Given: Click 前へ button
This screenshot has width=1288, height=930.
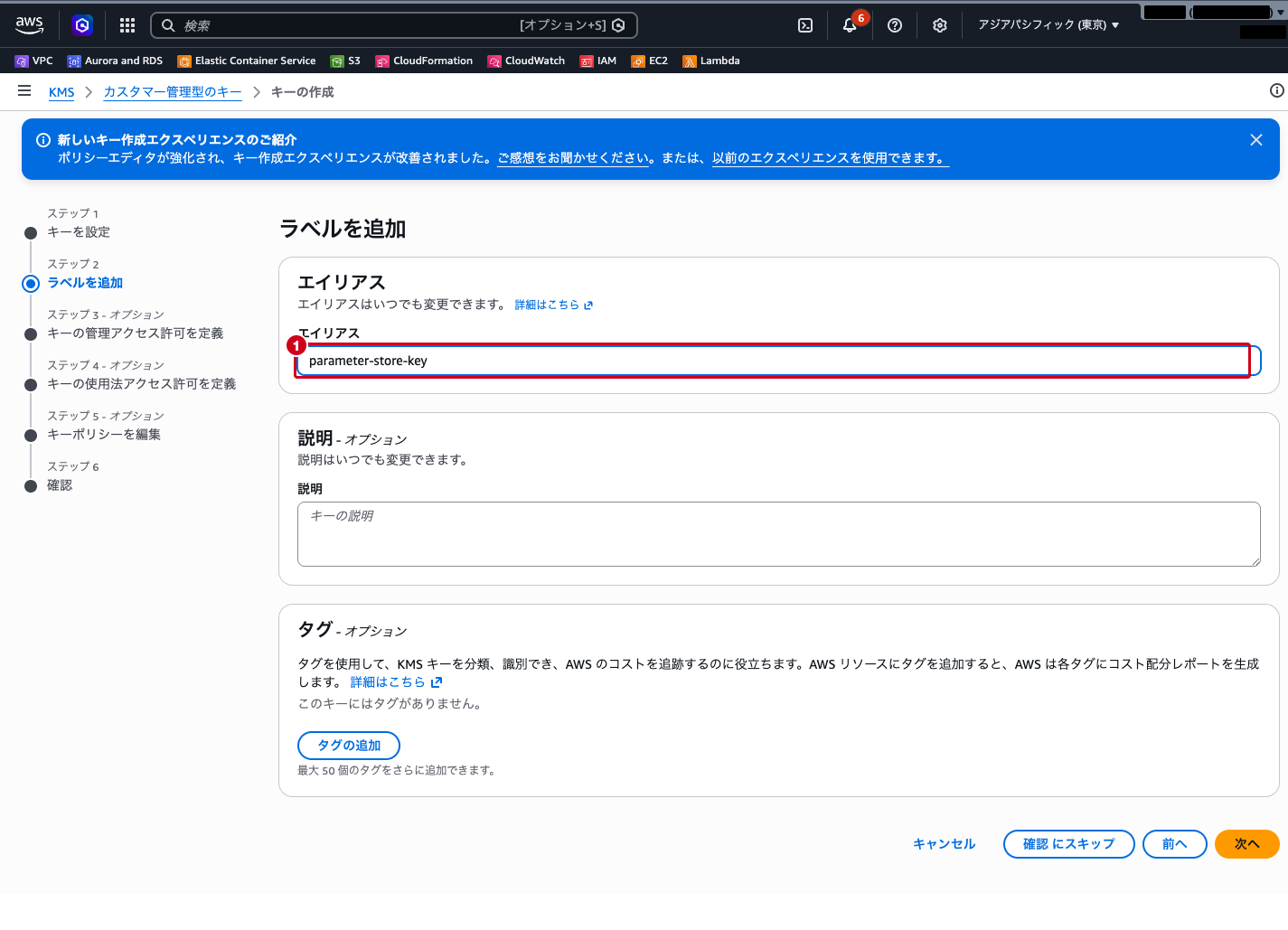Looking at the screenshot, I should click(1175, 844).
